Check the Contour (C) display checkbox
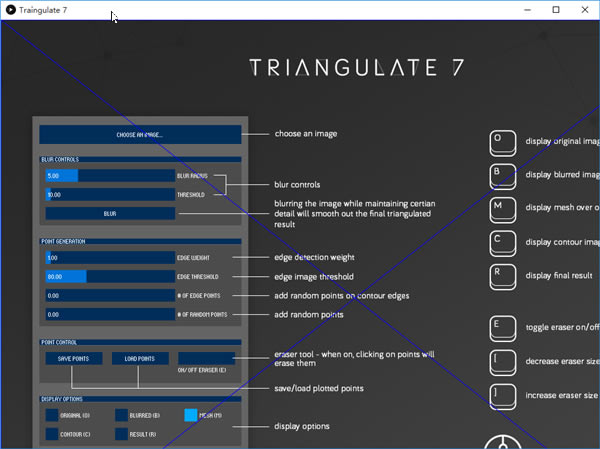 pos(52,434)
